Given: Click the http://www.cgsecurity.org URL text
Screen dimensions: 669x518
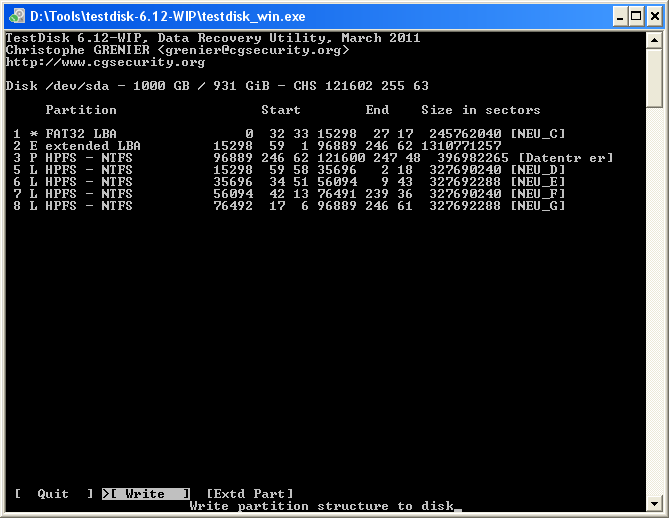Looking at the screenshot, I should coord(105,62).
